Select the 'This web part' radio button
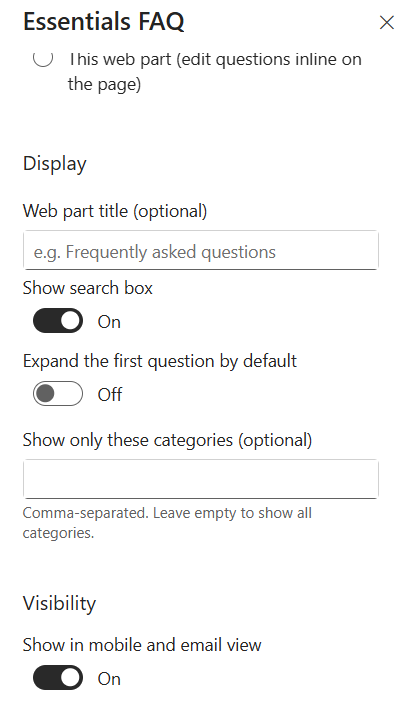 pos(43,58)
